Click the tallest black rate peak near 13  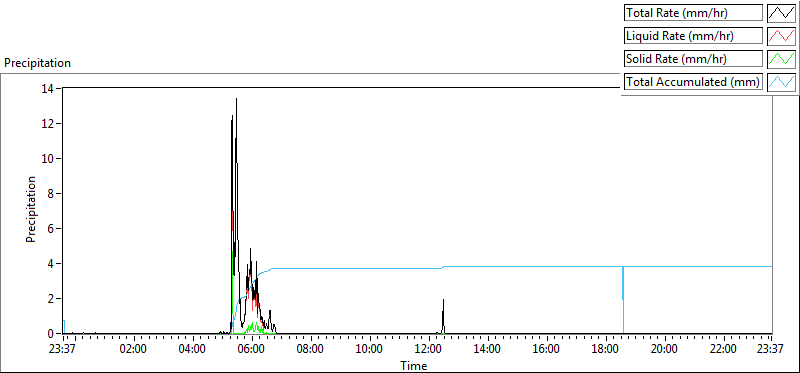coord(237,99)
